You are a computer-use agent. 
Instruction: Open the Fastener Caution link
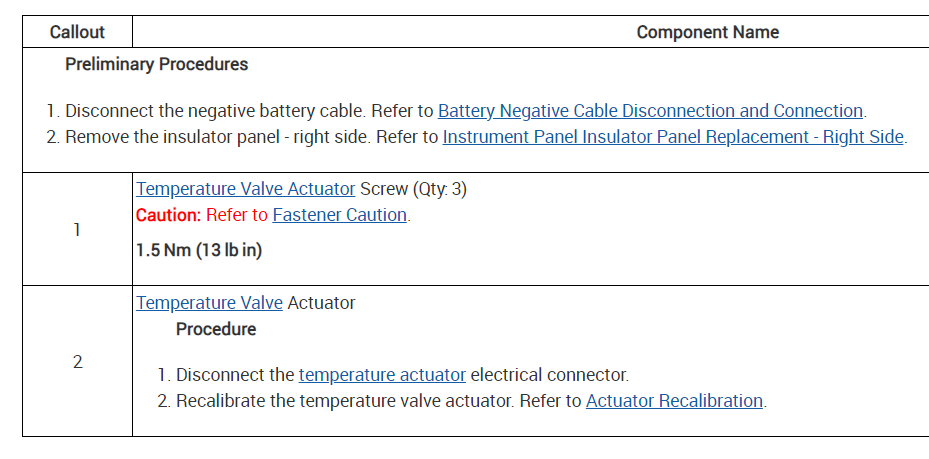[x=339, y=215]
